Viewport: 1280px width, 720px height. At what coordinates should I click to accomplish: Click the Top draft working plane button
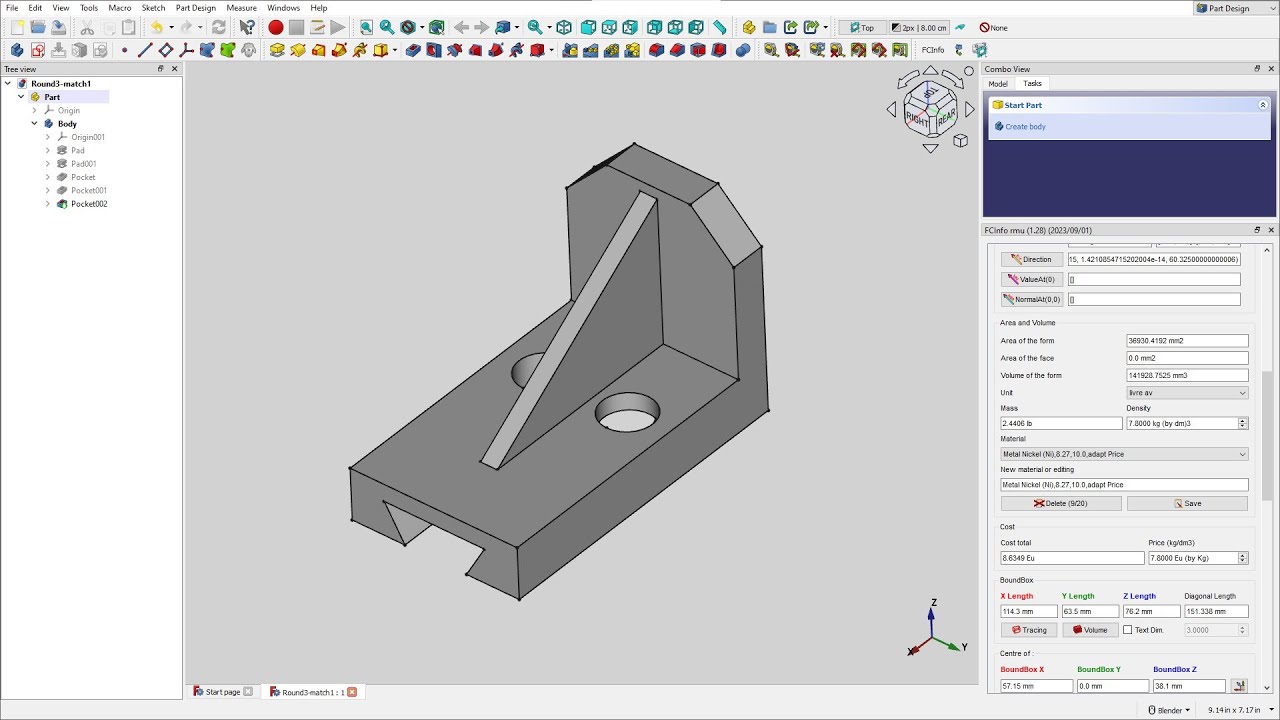(x=861, y=28)
